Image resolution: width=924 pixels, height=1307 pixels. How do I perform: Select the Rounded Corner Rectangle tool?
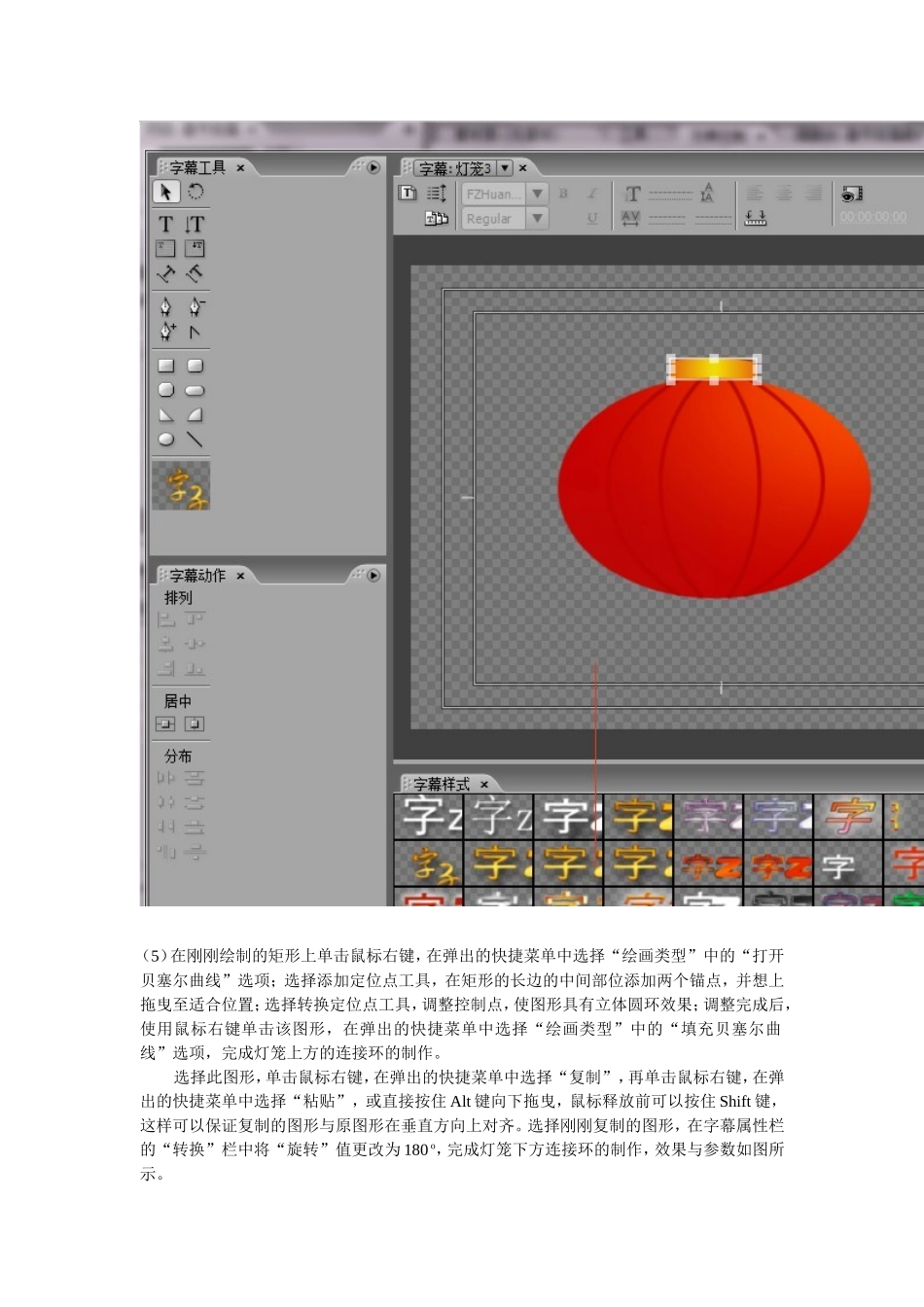click(x=195, y=366)
